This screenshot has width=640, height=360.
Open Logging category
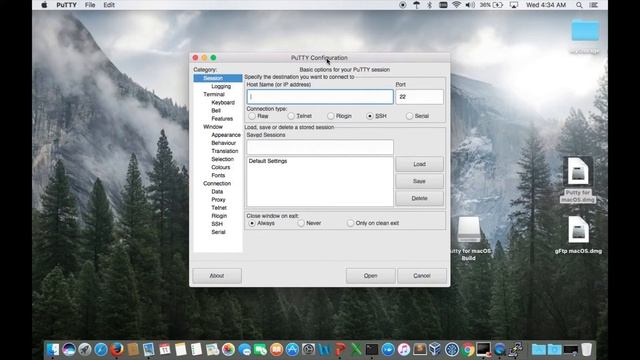tap(221, 86)
